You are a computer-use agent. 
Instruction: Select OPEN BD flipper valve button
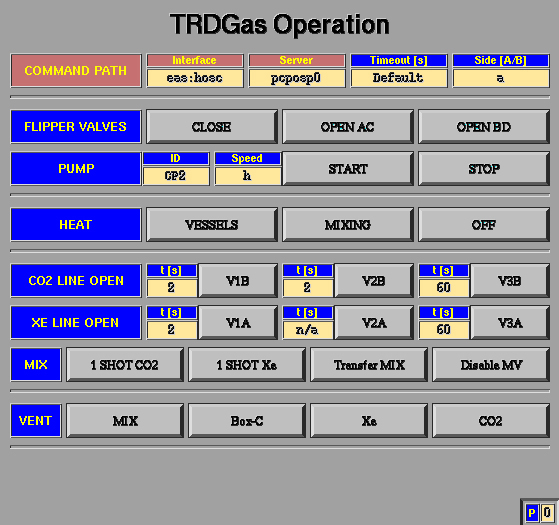pos(484,127)
